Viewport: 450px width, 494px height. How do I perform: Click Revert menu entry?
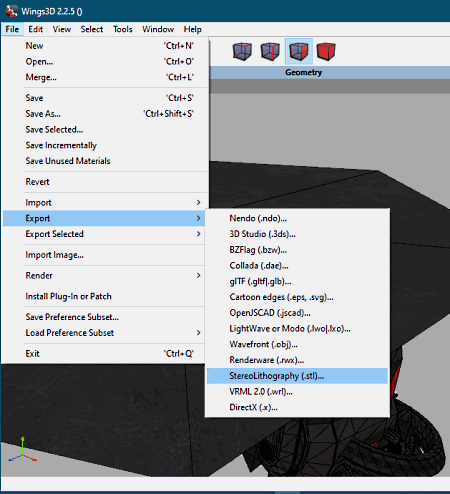click(105, 182)
